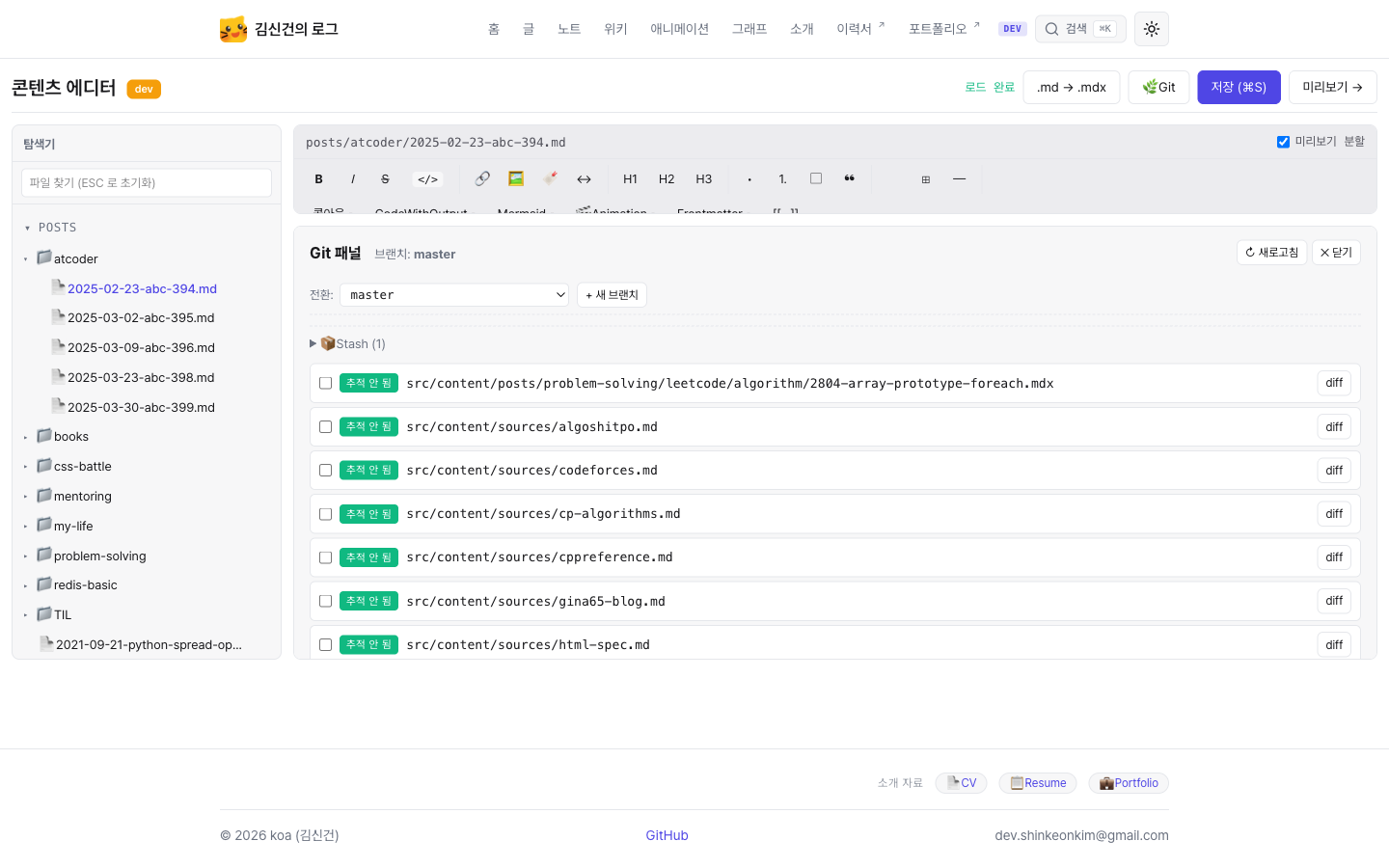Click the 저장 (⌘S) save button
The image size is (1389, 868).
[1239, 87]
